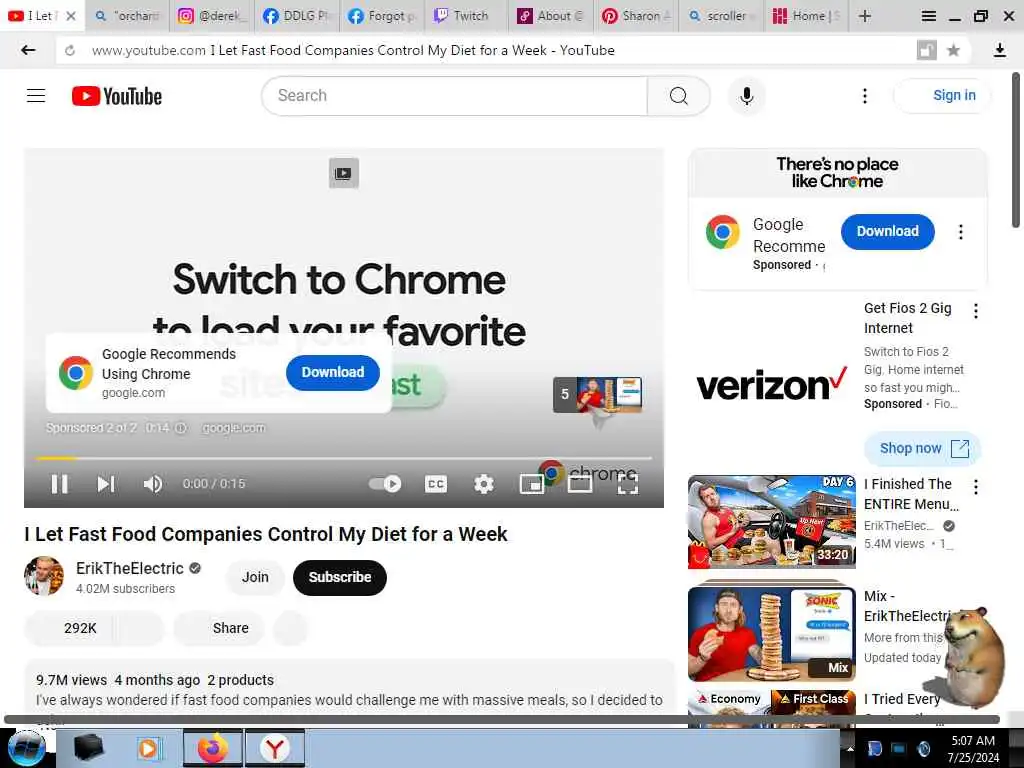The height and width of the screenshot is (768, 1024).
Task: Click the horizontal page scrollbar
Action: (x=502, y=720)
